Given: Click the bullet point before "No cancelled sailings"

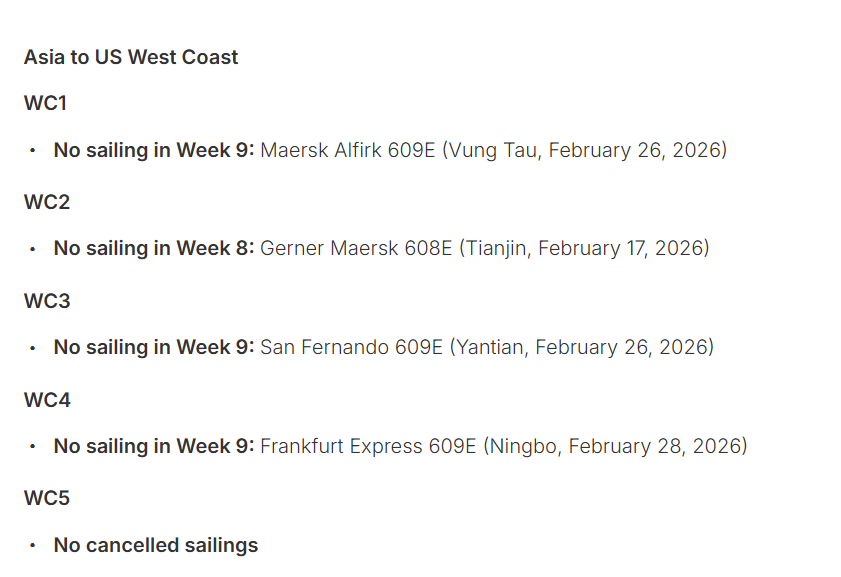Looking at the screenshot, I should (32, 546).
